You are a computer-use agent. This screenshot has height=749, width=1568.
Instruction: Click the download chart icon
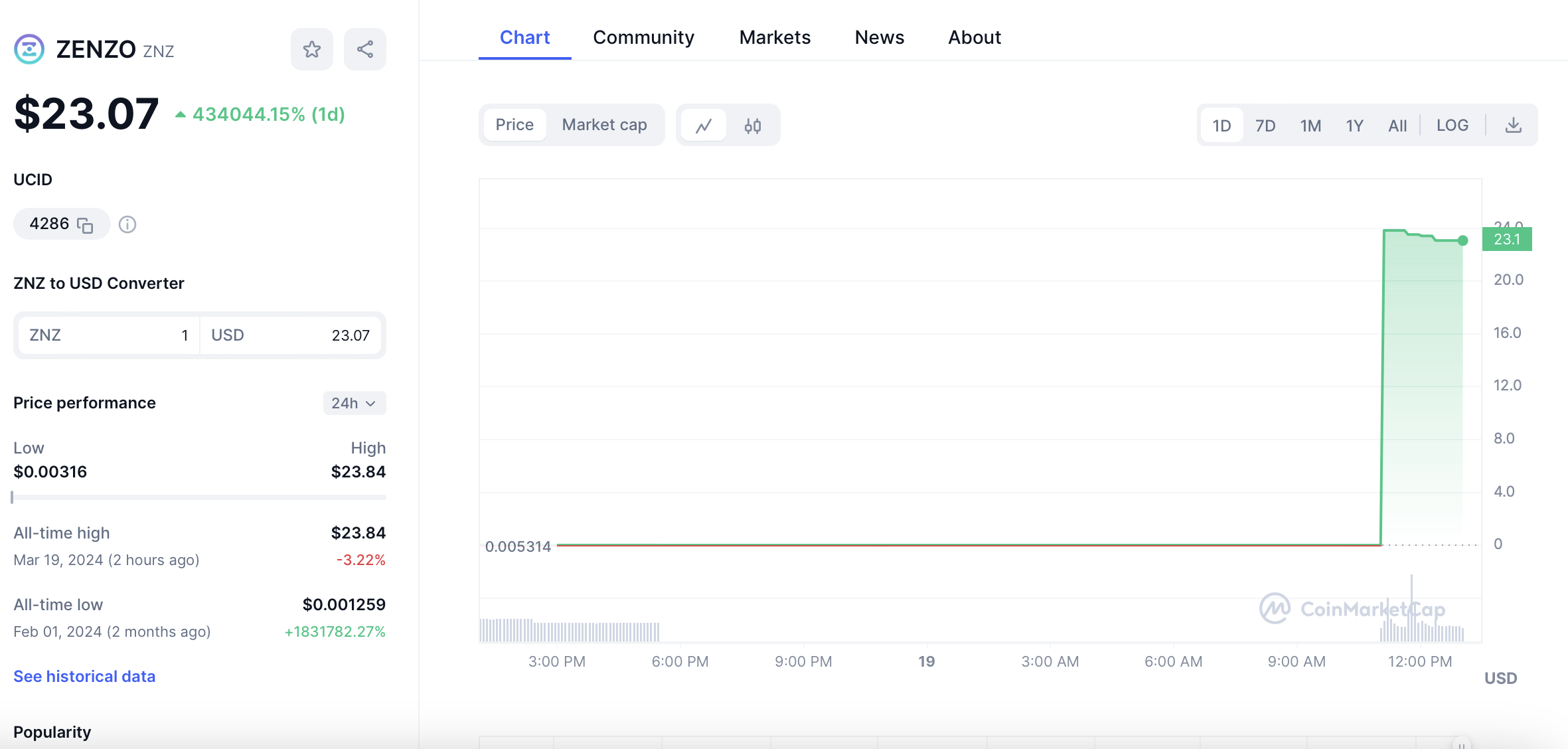pyautogui.click(x=1513, y=125)
